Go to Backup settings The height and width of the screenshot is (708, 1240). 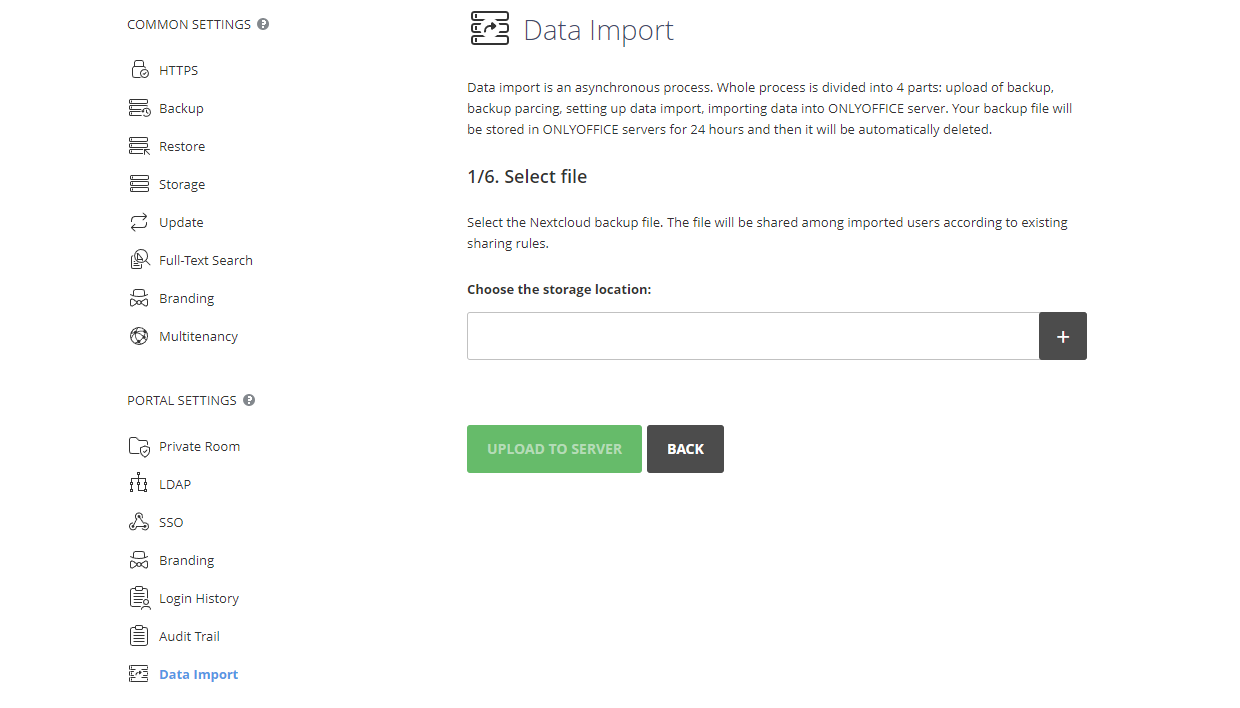[x=181, y=108]
